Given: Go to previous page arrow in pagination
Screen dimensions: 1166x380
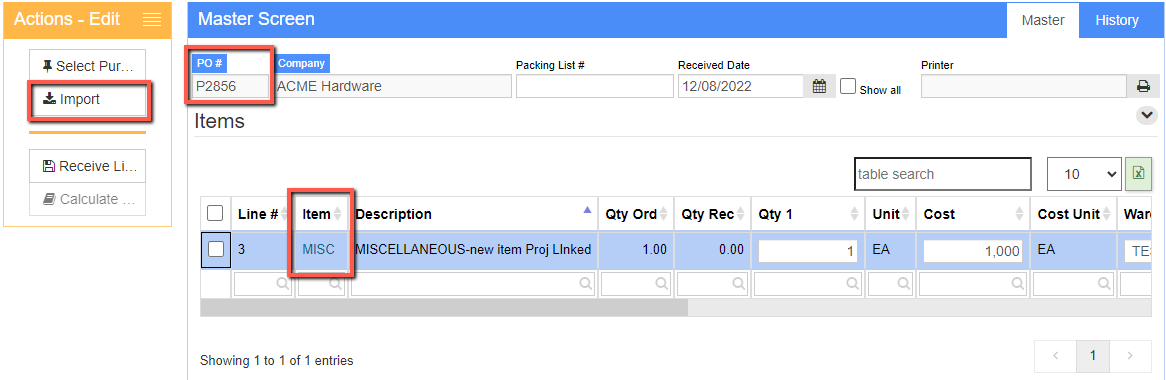Looking at the screenshot, I should click(x=1055, y=356).
